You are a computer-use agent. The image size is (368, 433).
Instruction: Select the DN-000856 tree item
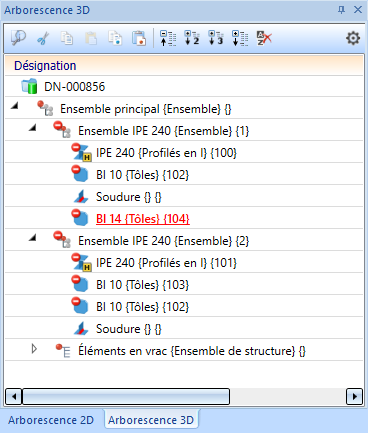point(74,87)
